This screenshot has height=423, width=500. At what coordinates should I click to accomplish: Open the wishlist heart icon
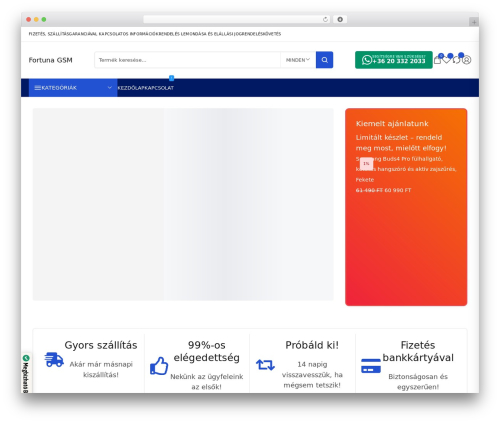pyautogui.click(x=447, y=60)
